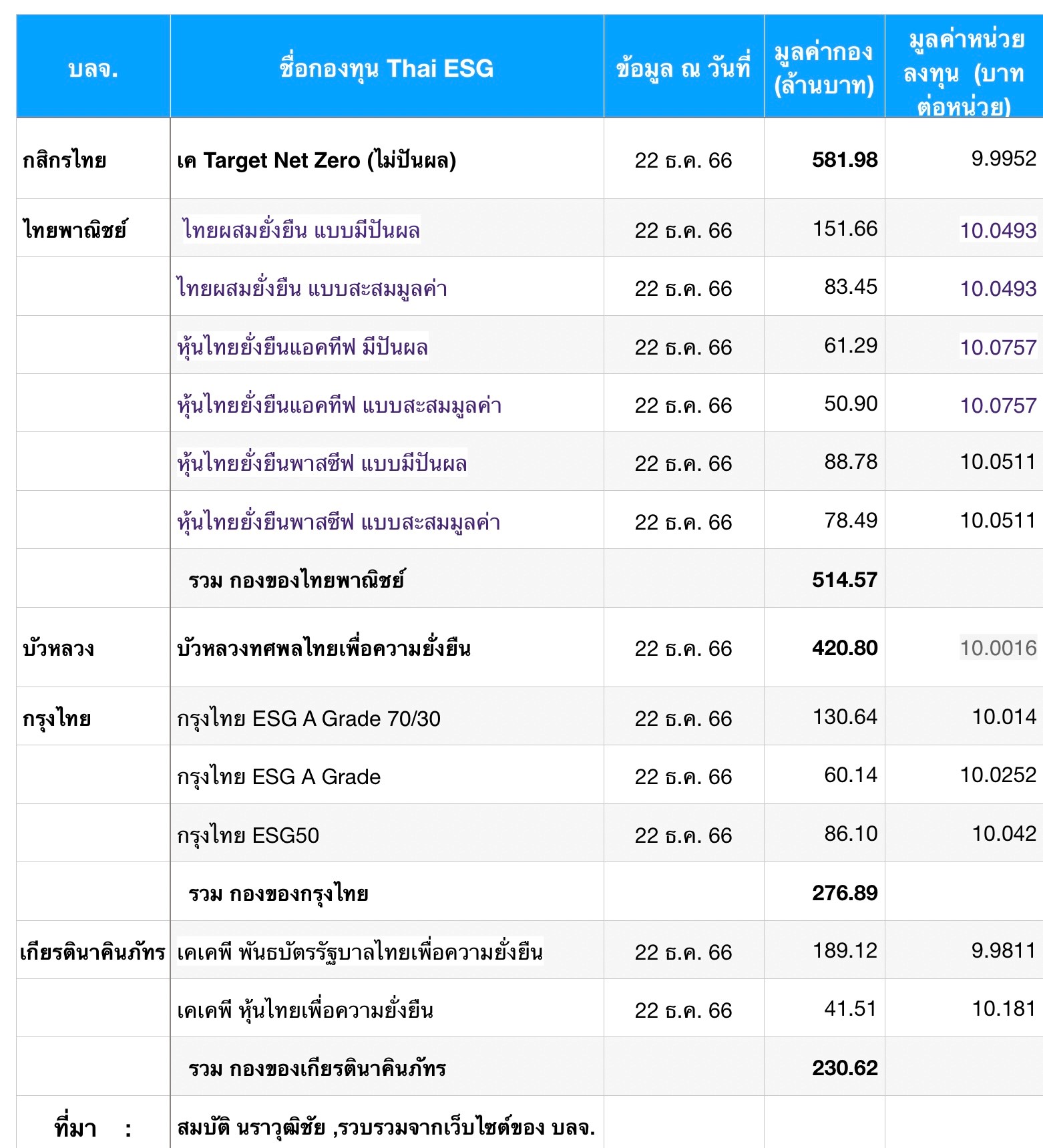
Task: Open the 'เค Target Net Zero' fund name
Action: pos(317,160)
